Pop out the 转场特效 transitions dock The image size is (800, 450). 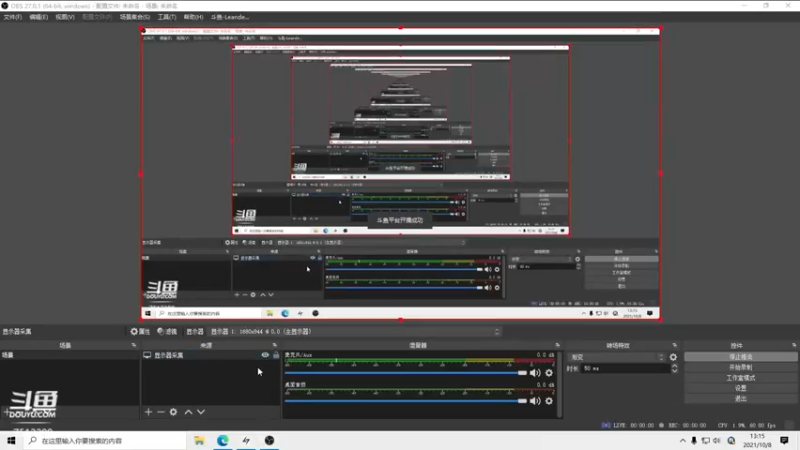(x=674, y=345)
